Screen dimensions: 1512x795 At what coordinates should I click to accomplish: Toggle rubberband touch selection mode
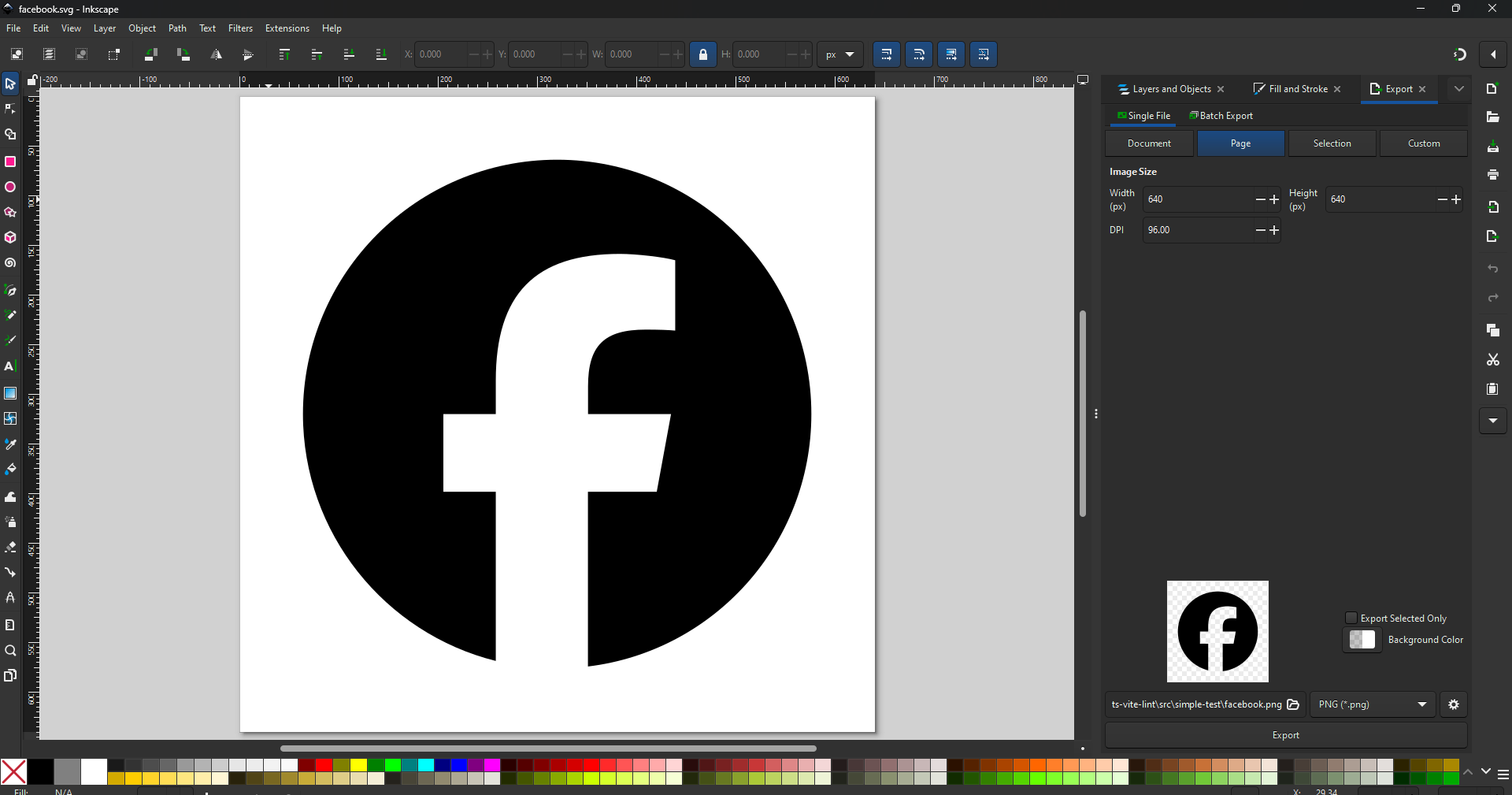(x=114, y=54)
